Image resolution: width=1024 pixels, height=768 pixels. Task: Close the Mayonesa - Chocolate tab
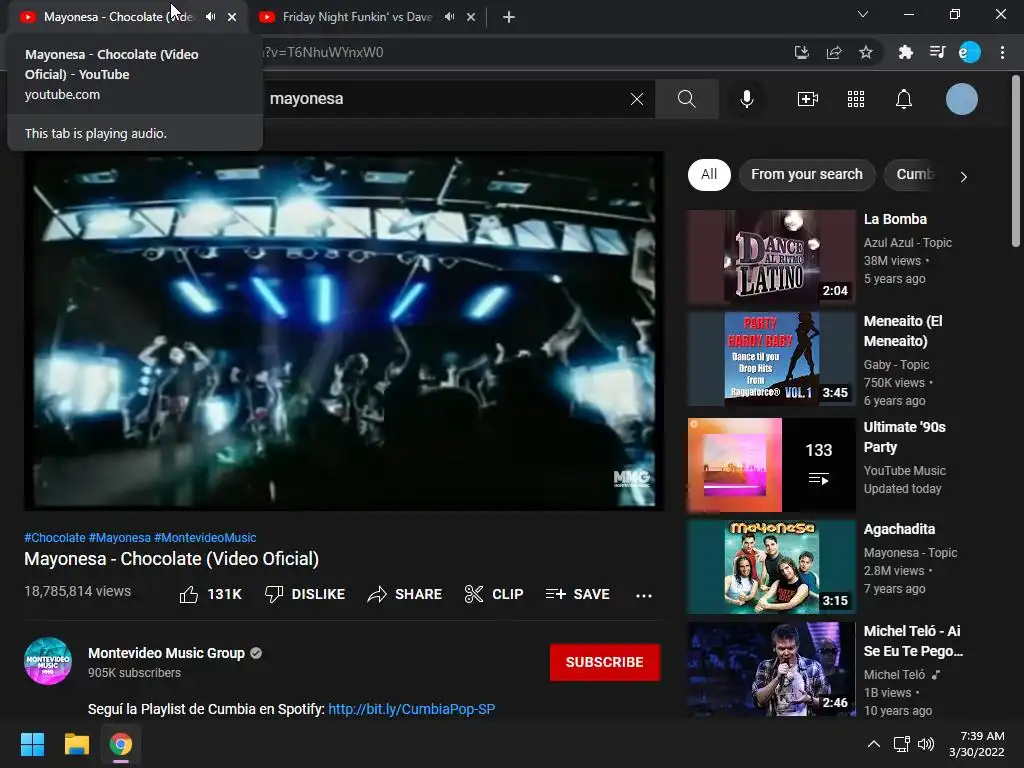(x=232, y=17)
